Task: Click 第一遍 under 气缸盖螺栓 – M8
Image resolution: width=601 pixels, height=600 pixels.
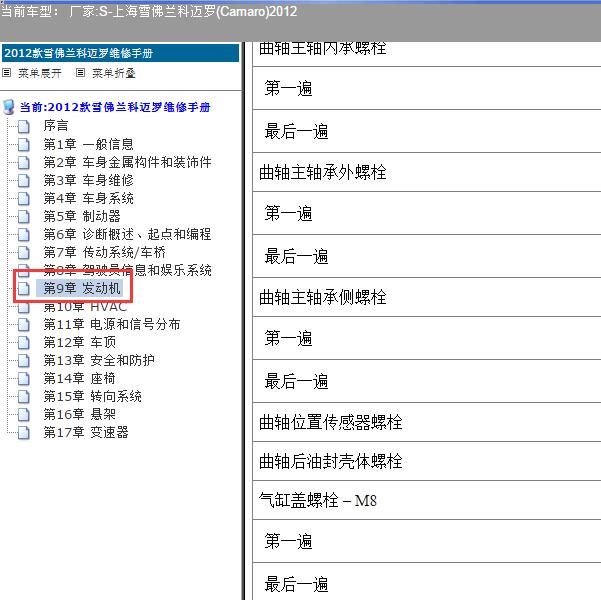Action: pyautogui.click(x=289, y=541)
